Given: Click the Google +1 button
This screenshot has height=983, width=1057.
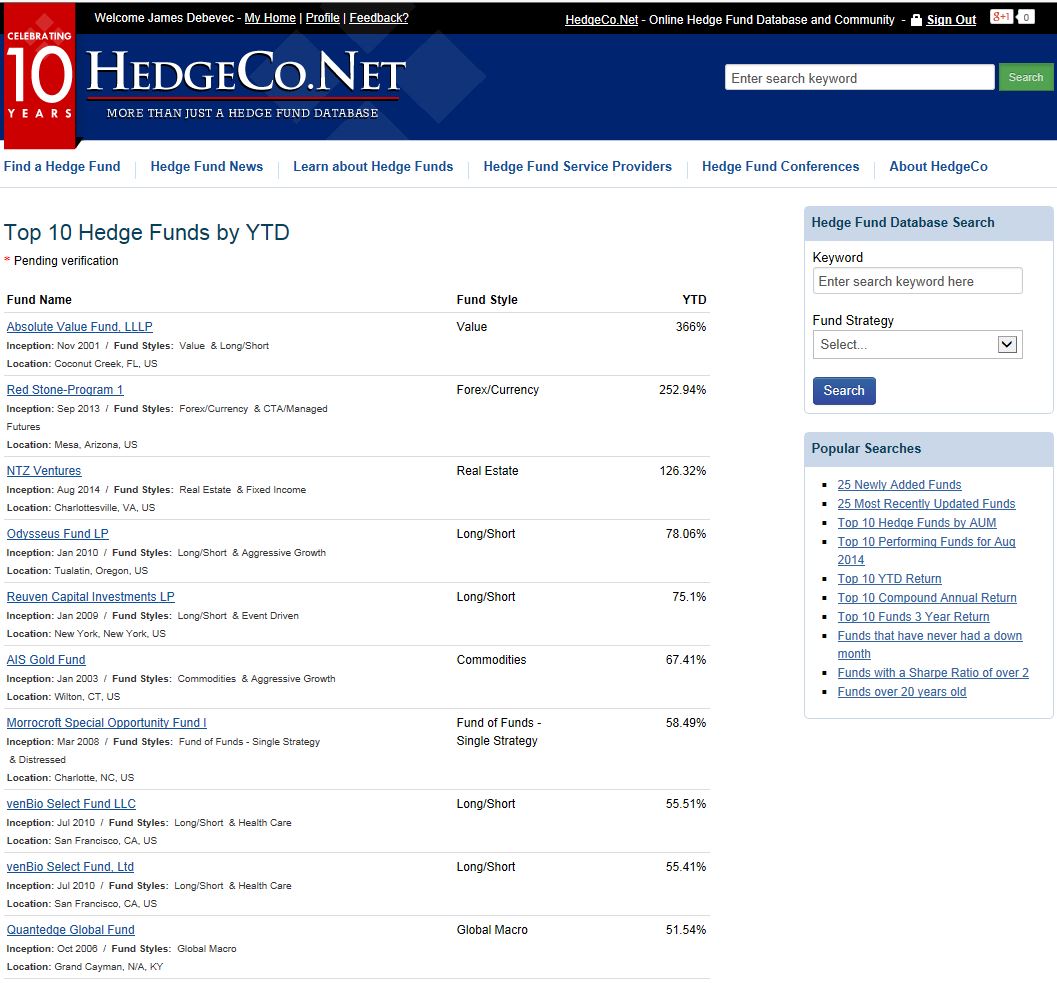Looking at the screenshot, I should pos(1002,17).
